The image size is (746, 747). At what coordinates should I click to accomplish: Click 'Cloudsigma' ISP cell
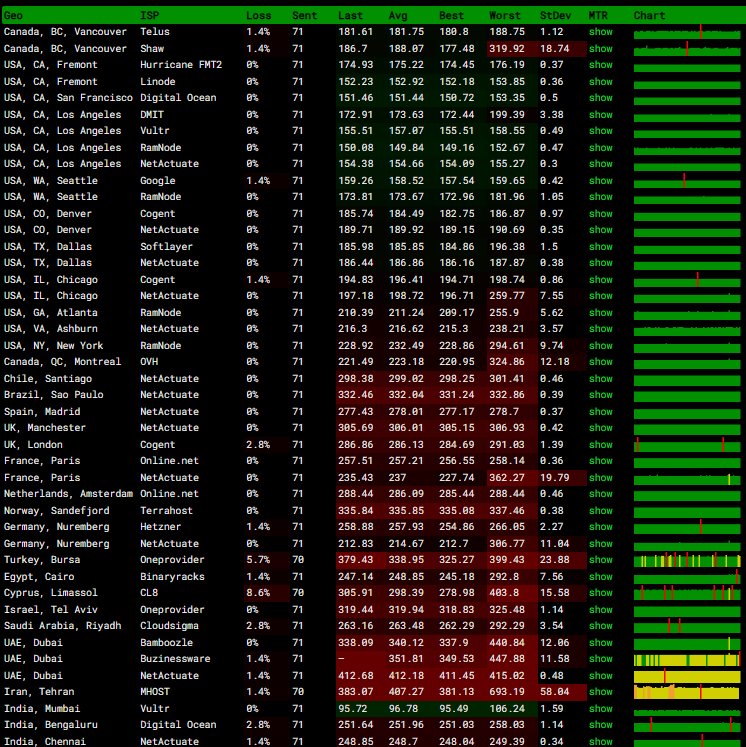169,626
